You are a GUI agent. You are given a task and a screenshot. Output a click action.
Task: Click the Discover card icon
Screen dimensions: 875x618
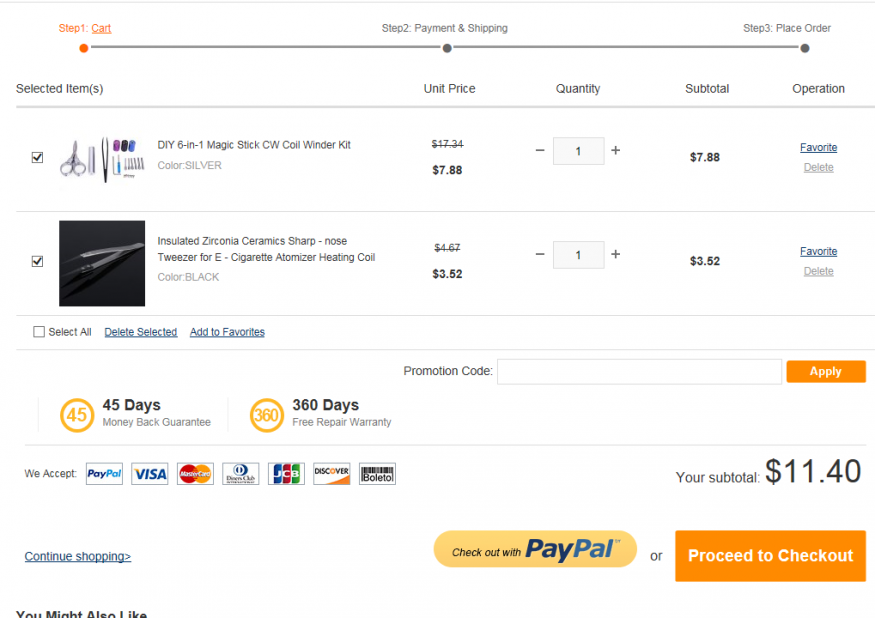[332, 474]
